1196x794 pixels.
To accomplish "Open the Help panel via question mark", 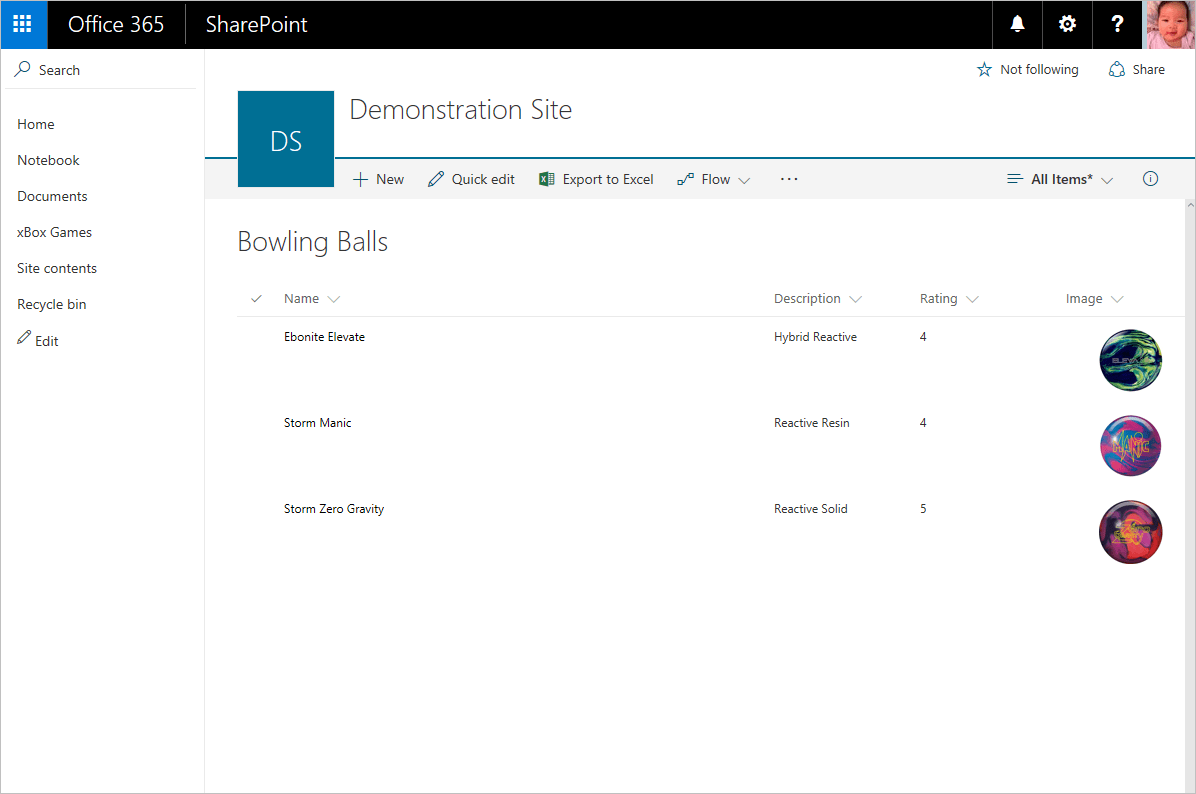I will pos(1117,24).
